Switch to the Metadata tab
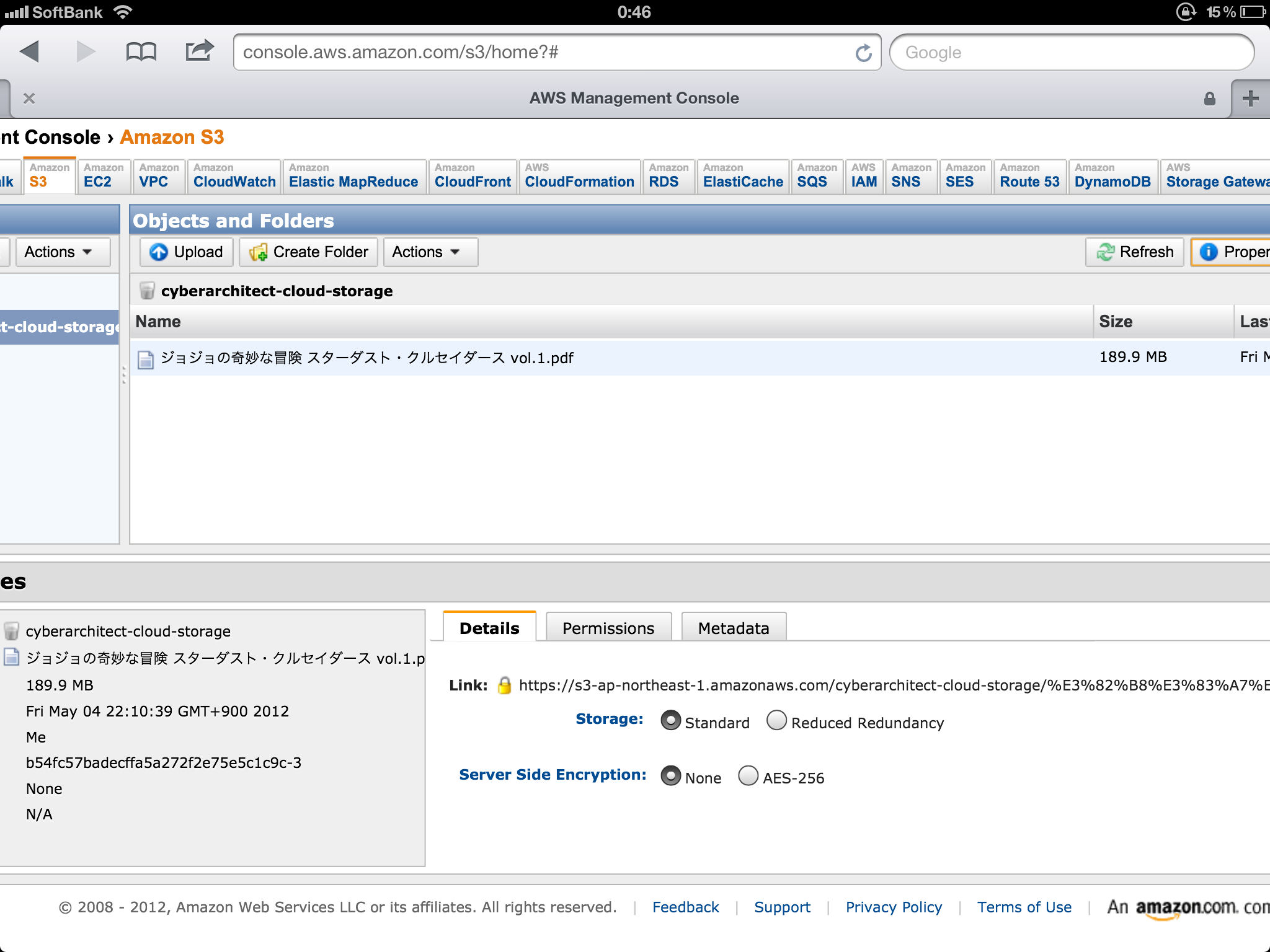Image resolution: width=1270 pixels, height=952 pixels. [734, 627]
